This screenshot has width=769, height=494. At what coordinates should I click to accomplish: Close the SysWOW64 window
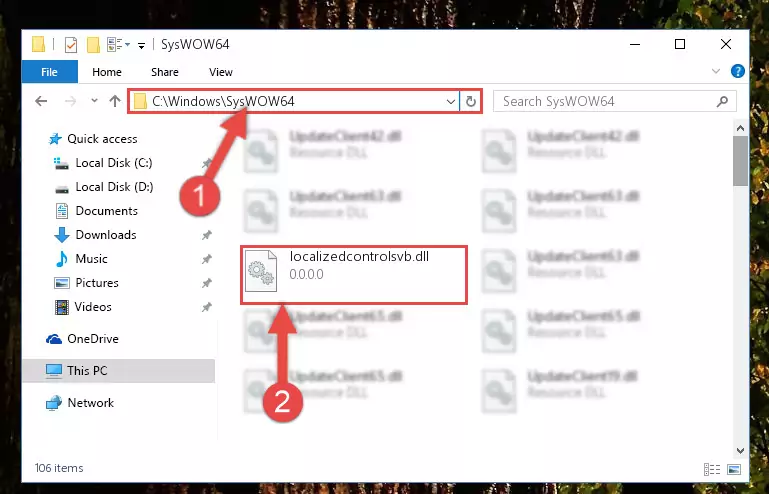[x=726, y=45]
